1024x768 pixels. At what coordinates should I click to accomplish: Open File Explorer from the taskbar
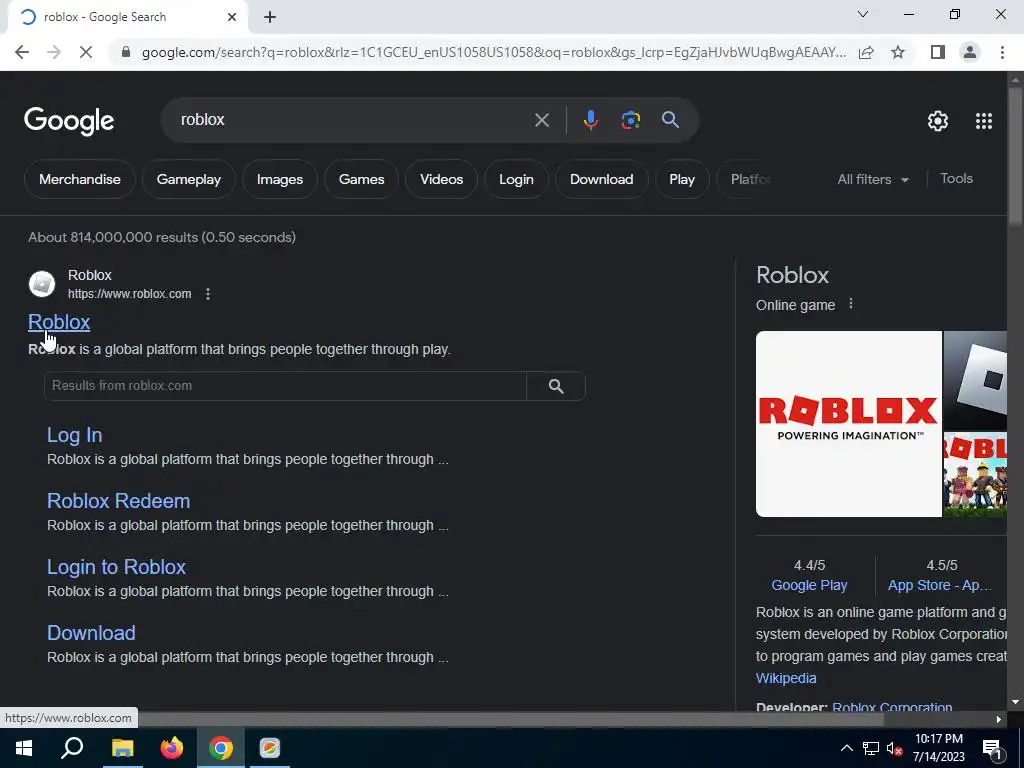[x=122, y=748]
